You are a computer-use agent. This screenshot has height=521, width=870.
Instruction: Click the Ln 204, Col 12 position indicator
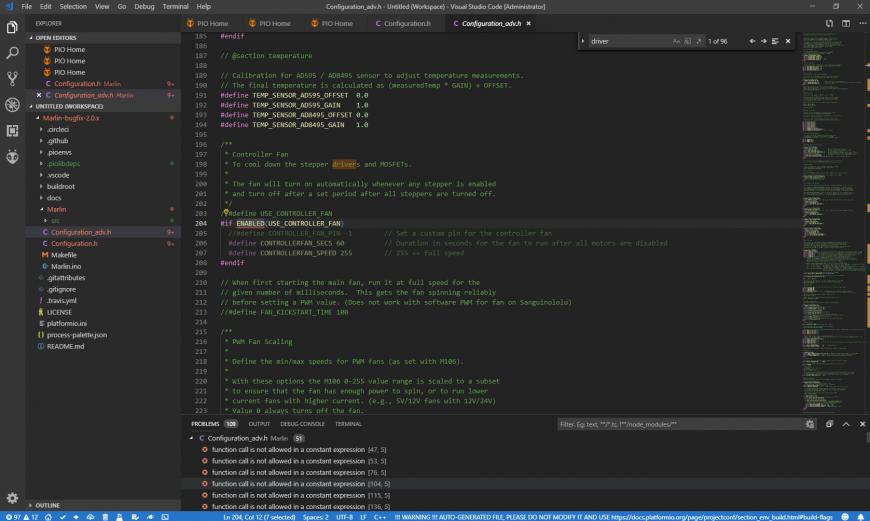pos(259,517)
